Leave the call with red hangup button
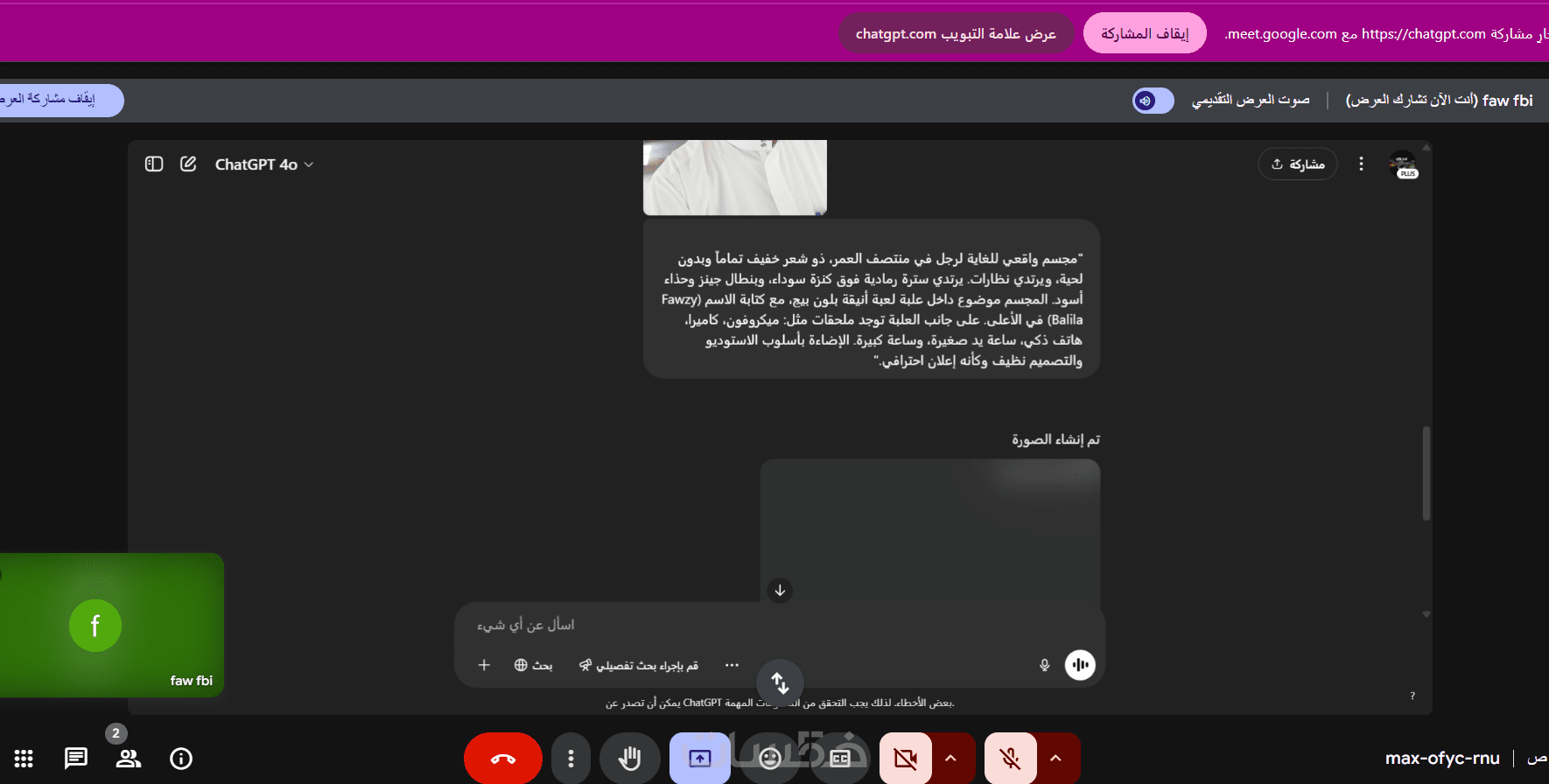 (503, 759)
